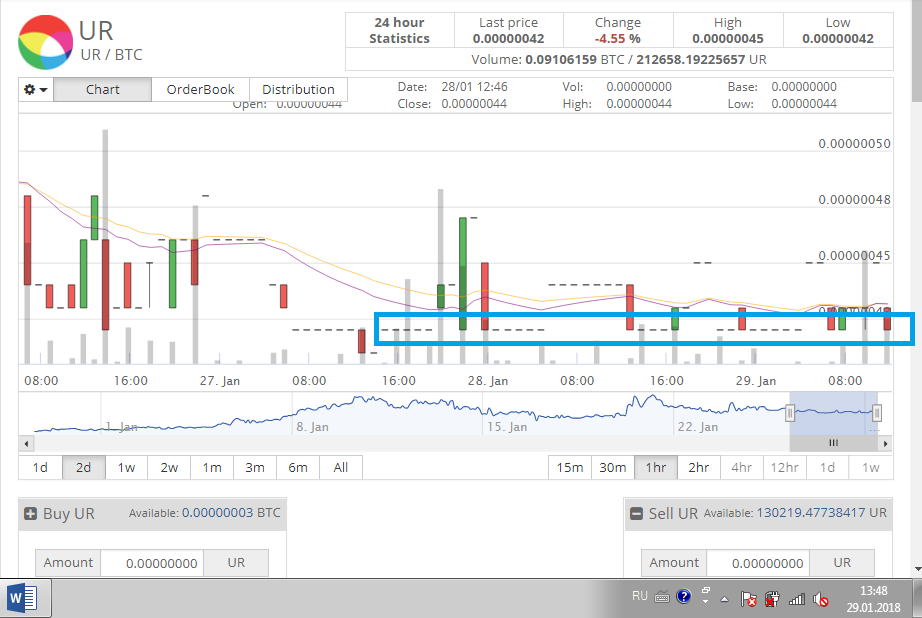The width and height of the screenshot is (922, 618).
Task: Select the 15m candle interval
Action: [x=569, y=467]
